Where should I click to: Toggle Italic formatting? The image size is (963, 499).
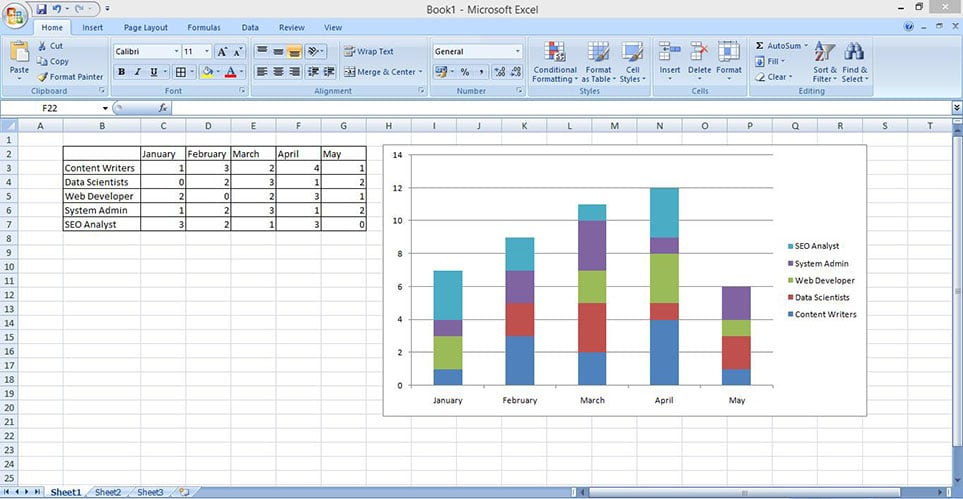coord(138,72)
